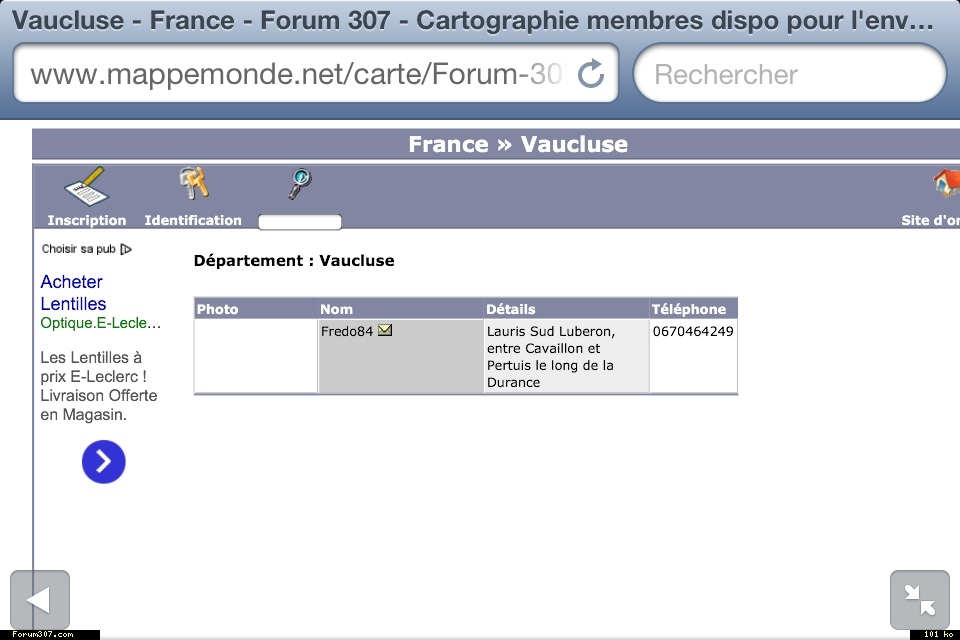Image resolution: width=960 pixels, height=640 pixels.
Task: Click the Inscription pencil-and-paper icon
Action: (x=86, y=186)
